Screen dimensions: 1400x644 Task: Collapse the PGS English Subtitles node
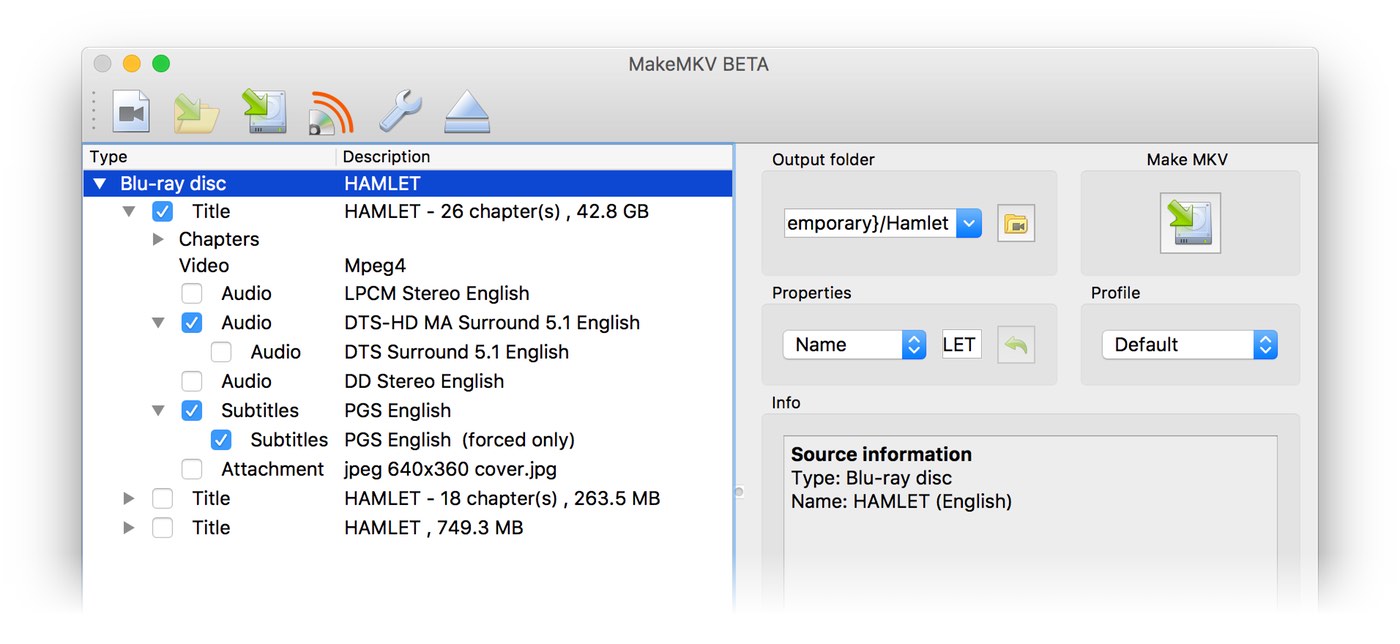pos(158,411)
